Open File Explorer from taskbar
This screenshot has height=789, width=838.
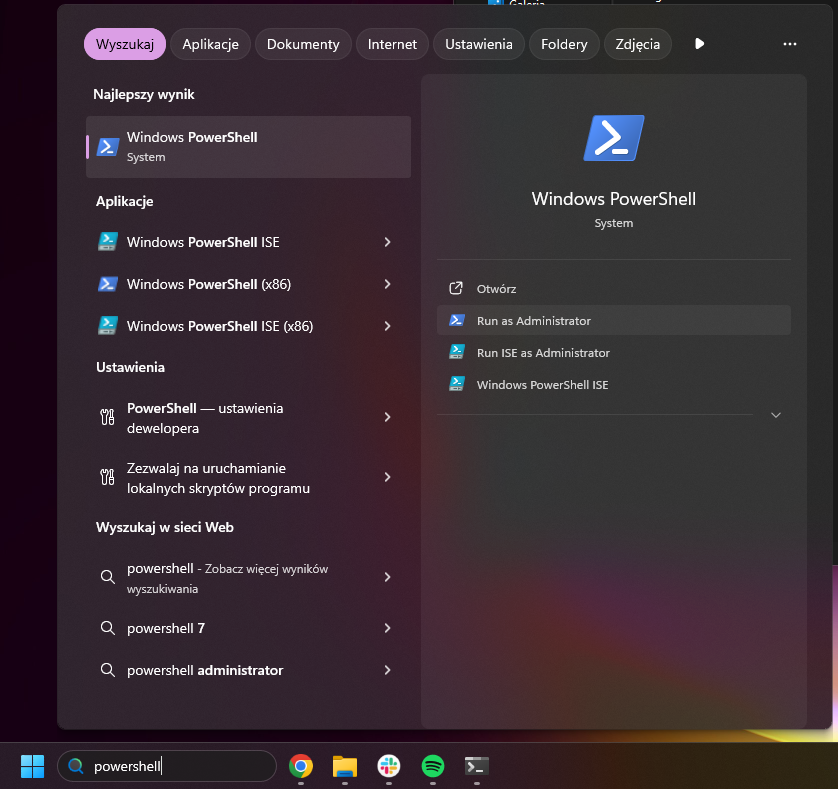pyautogui.click(x=345, y=766)
